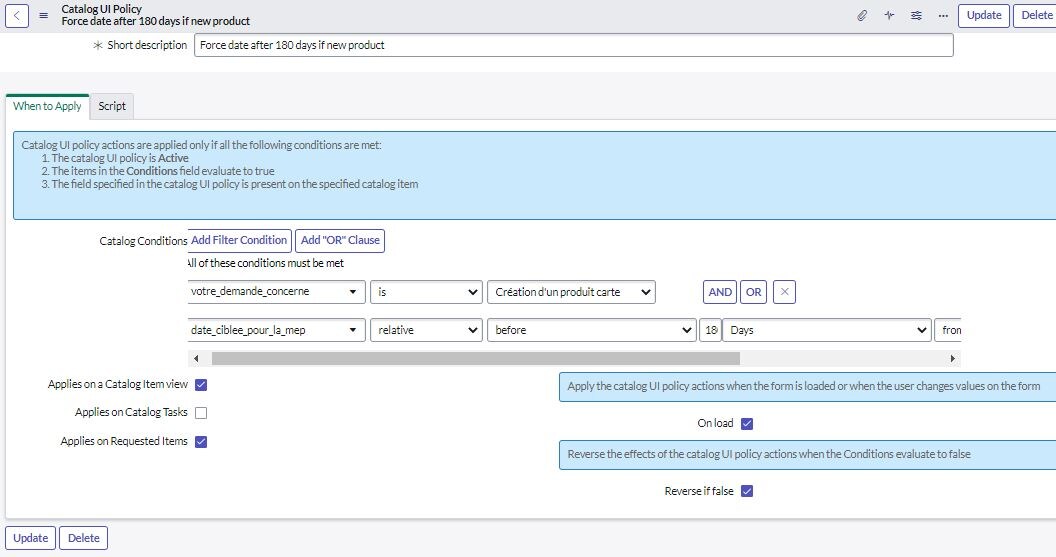Click the back arrow button

pyautogui.click(x=18, y=16)
